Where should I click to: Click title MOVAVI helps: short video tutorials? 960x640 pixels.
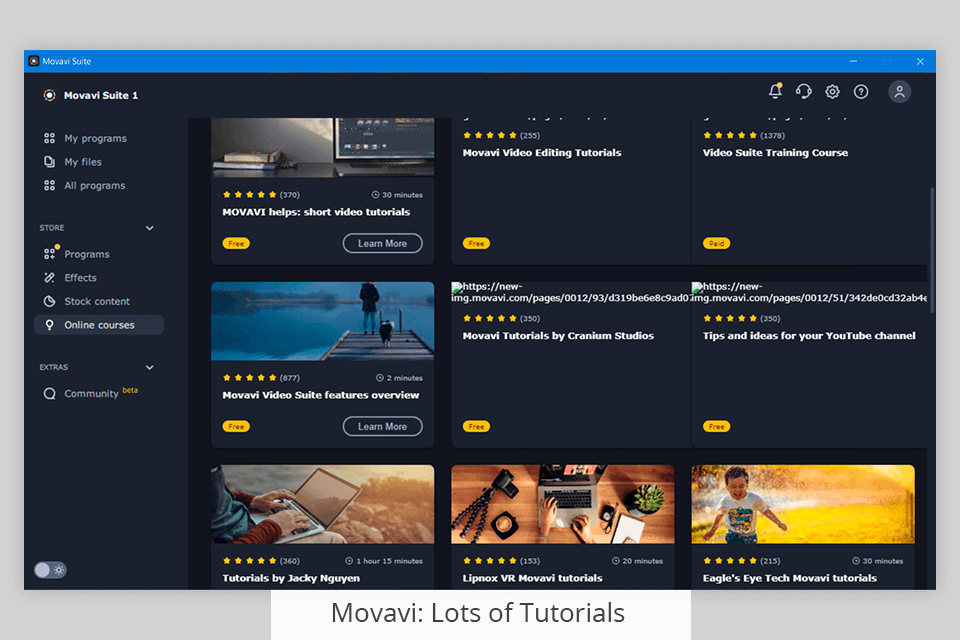click(x=316, y=212)
